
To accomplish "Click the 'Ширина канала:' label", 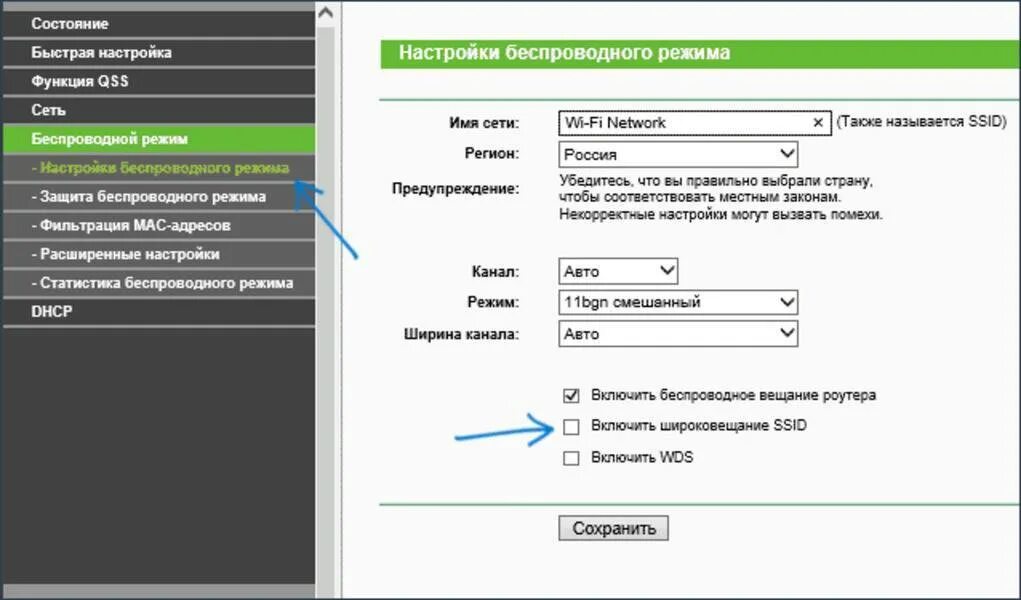I will [462, 335].
